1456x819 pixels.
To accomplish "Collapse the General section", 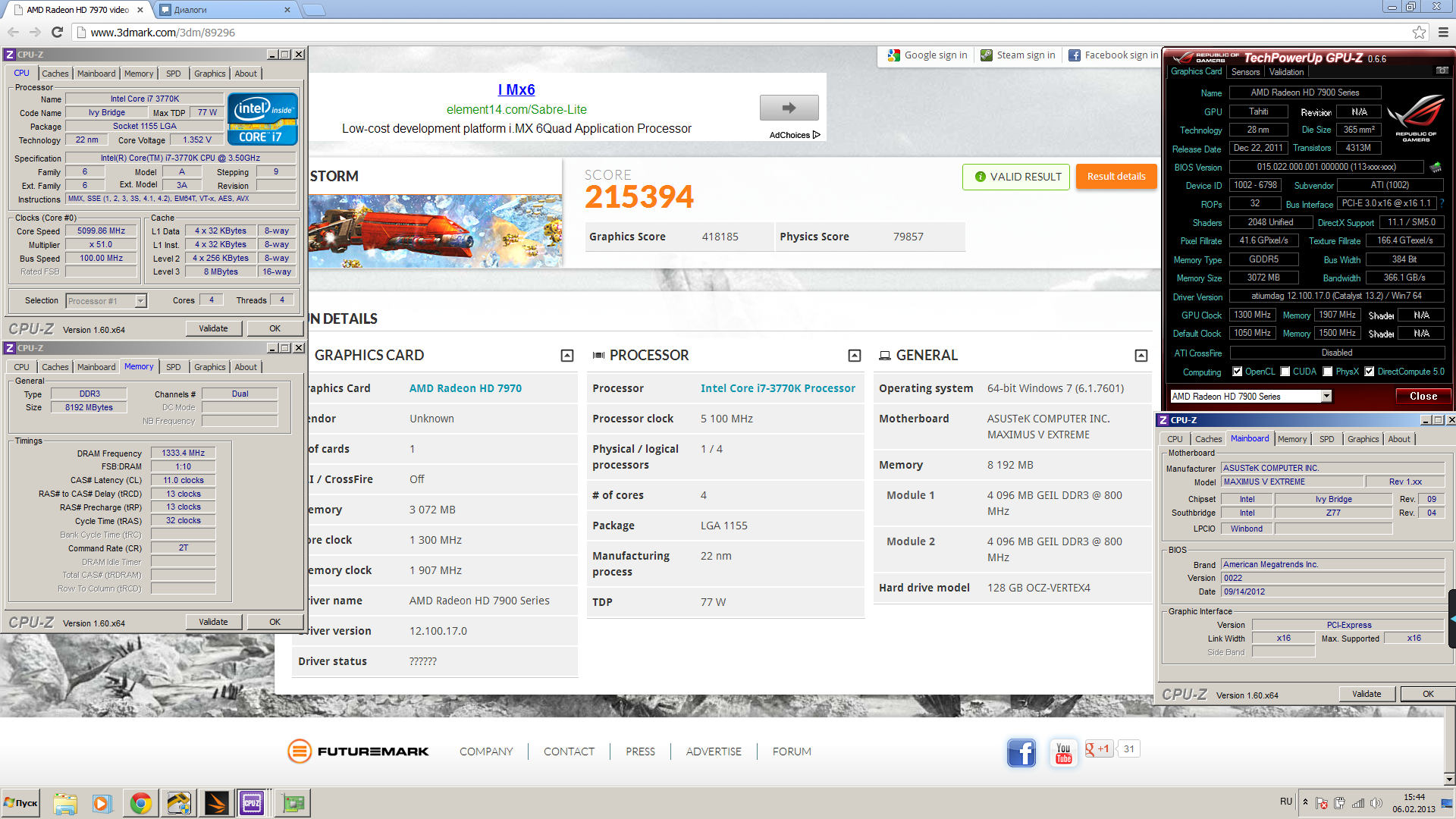I will (x=1141, y=356).
